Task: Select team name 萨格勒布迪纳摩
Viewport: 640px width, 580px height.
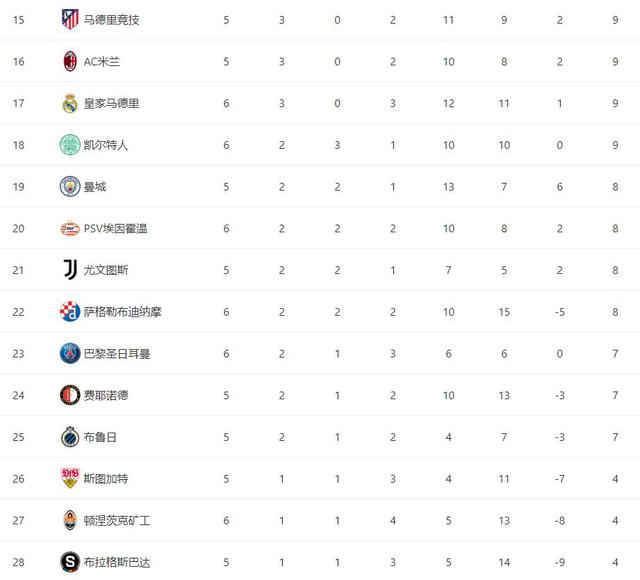Action: [122, 312]
